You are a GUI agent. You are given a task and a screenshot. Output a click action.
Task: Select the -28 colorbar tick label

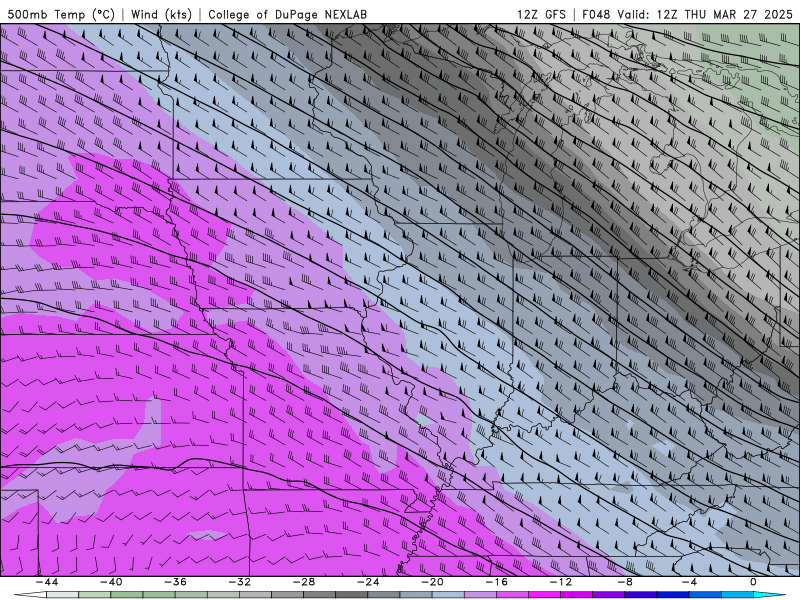tap(304, 582)
